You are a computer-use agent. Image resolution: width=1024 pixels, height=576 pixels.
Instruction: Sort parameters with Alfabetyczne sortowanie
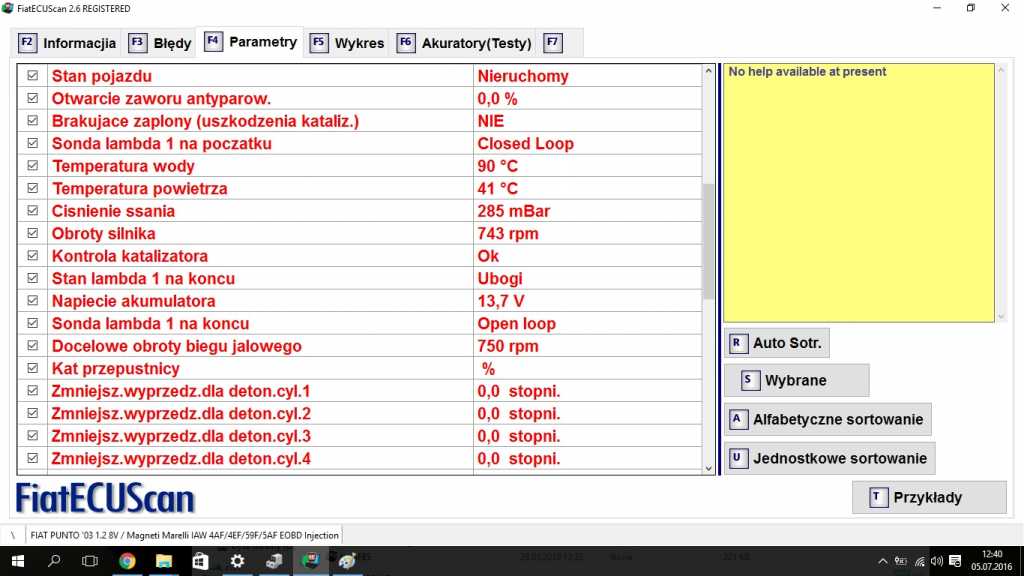pyautogui.click(x=828, y=419)
